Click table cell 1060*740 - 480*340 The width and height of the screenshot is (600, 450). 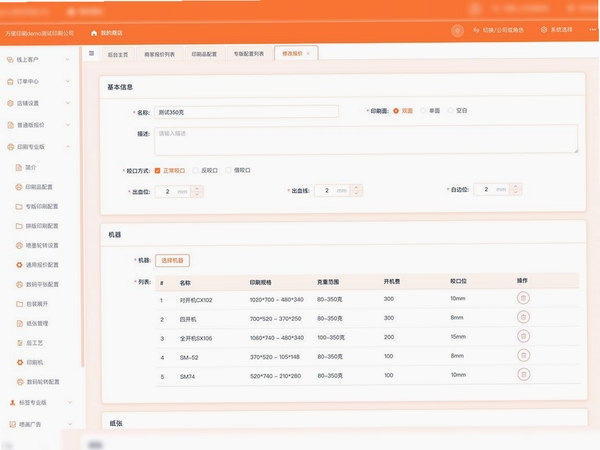(277, 338)
